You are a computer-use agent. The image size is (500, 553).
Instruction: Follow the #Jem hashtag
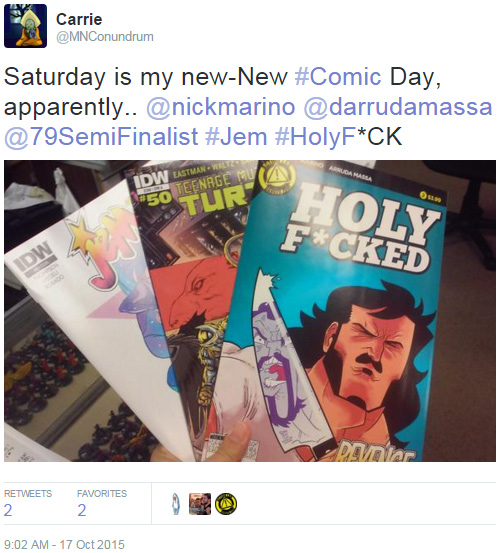[x=236, y=136]
